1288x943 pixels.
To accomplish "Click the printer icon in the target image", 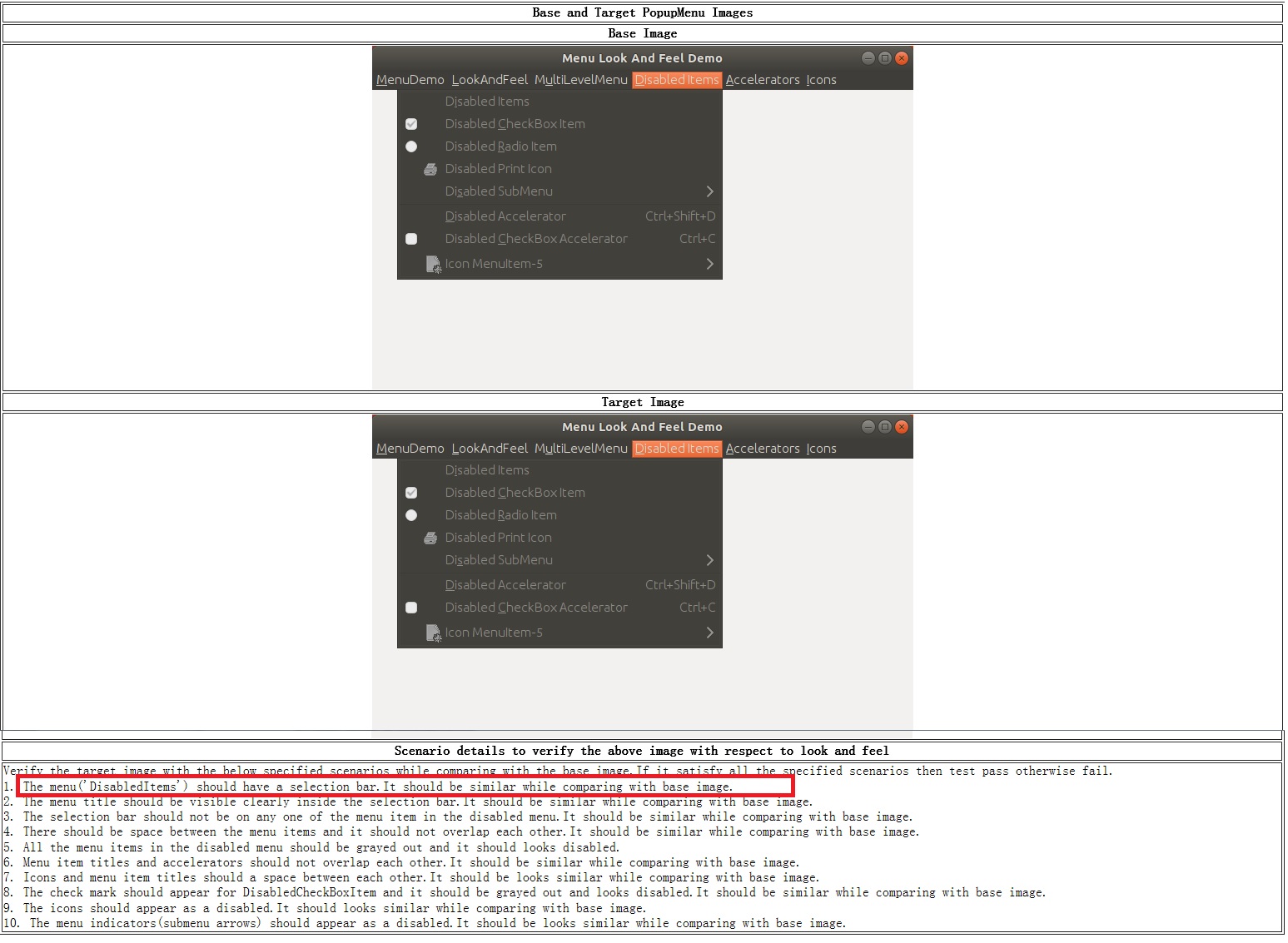I will [x=430, y=538].
